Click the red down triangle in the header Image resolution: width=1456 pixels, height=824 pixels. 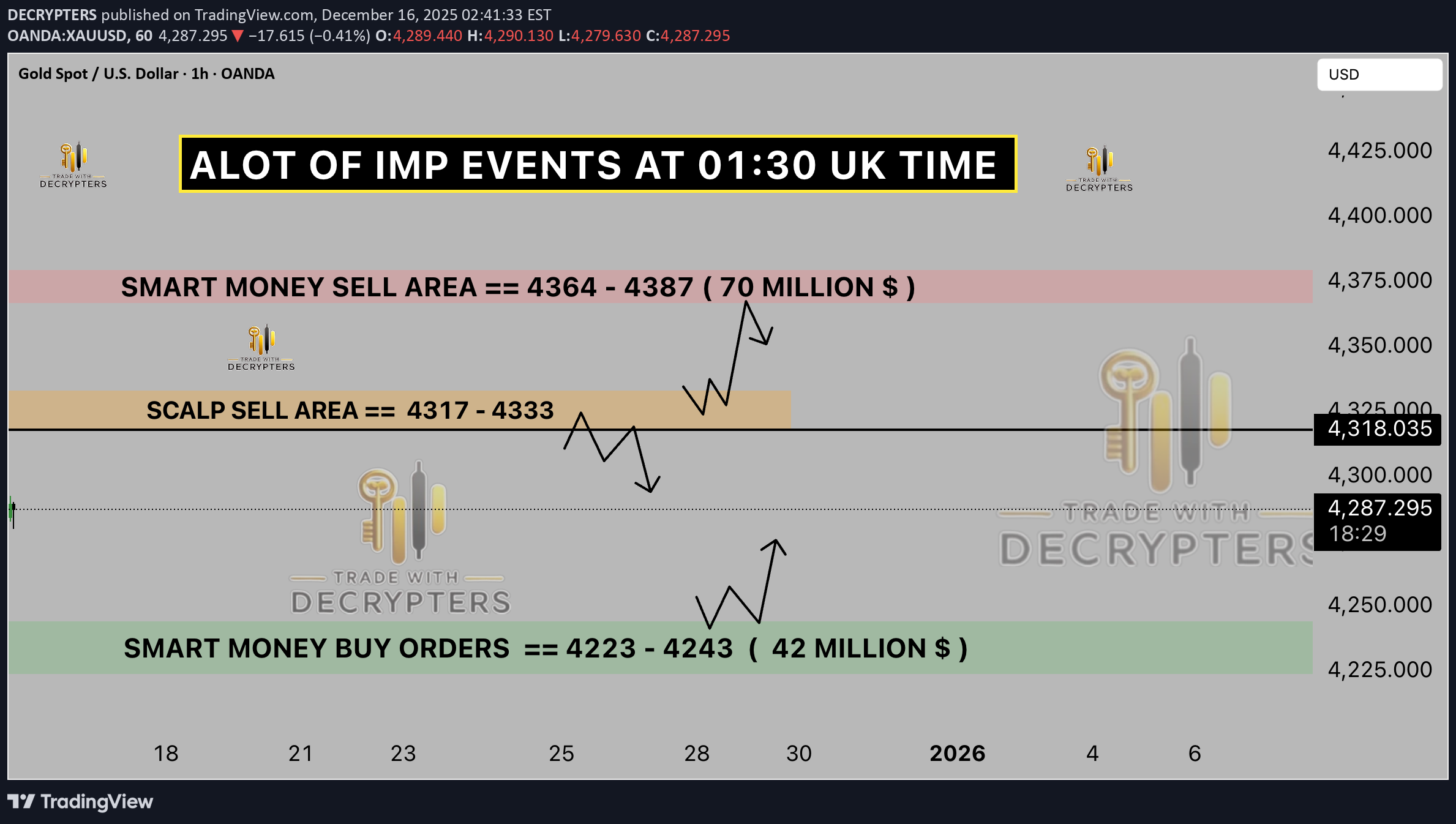pyautogui.click(x=238, y=36)
